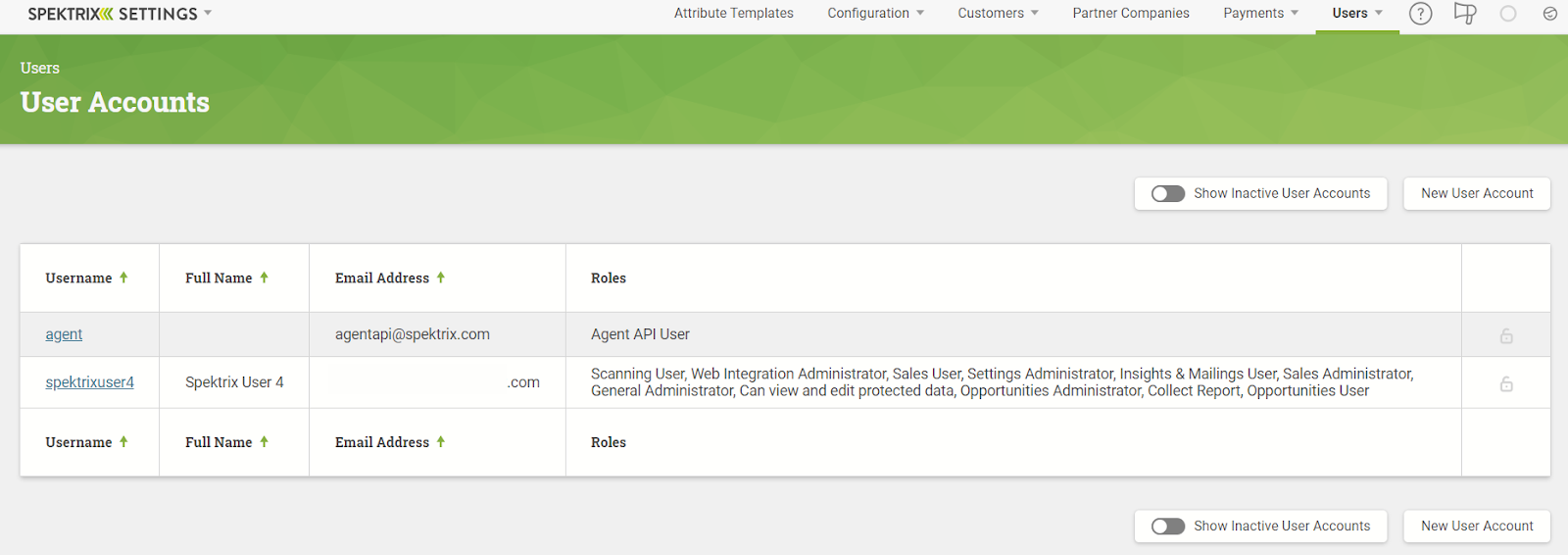Sort by Email Address arrow in top header
Image resolution: width=1568 pixels, height=555 pixels.
click(441, 277)
